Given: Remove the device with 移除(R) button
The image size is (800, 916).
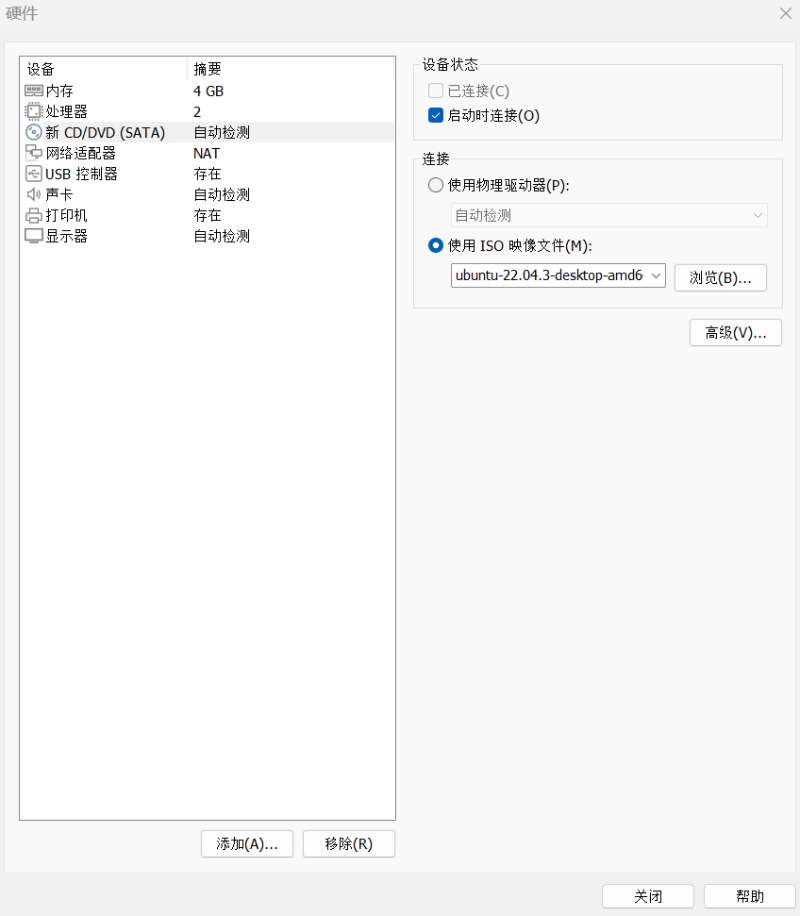Looking at the screenshot, I should [x=349, y=844].
